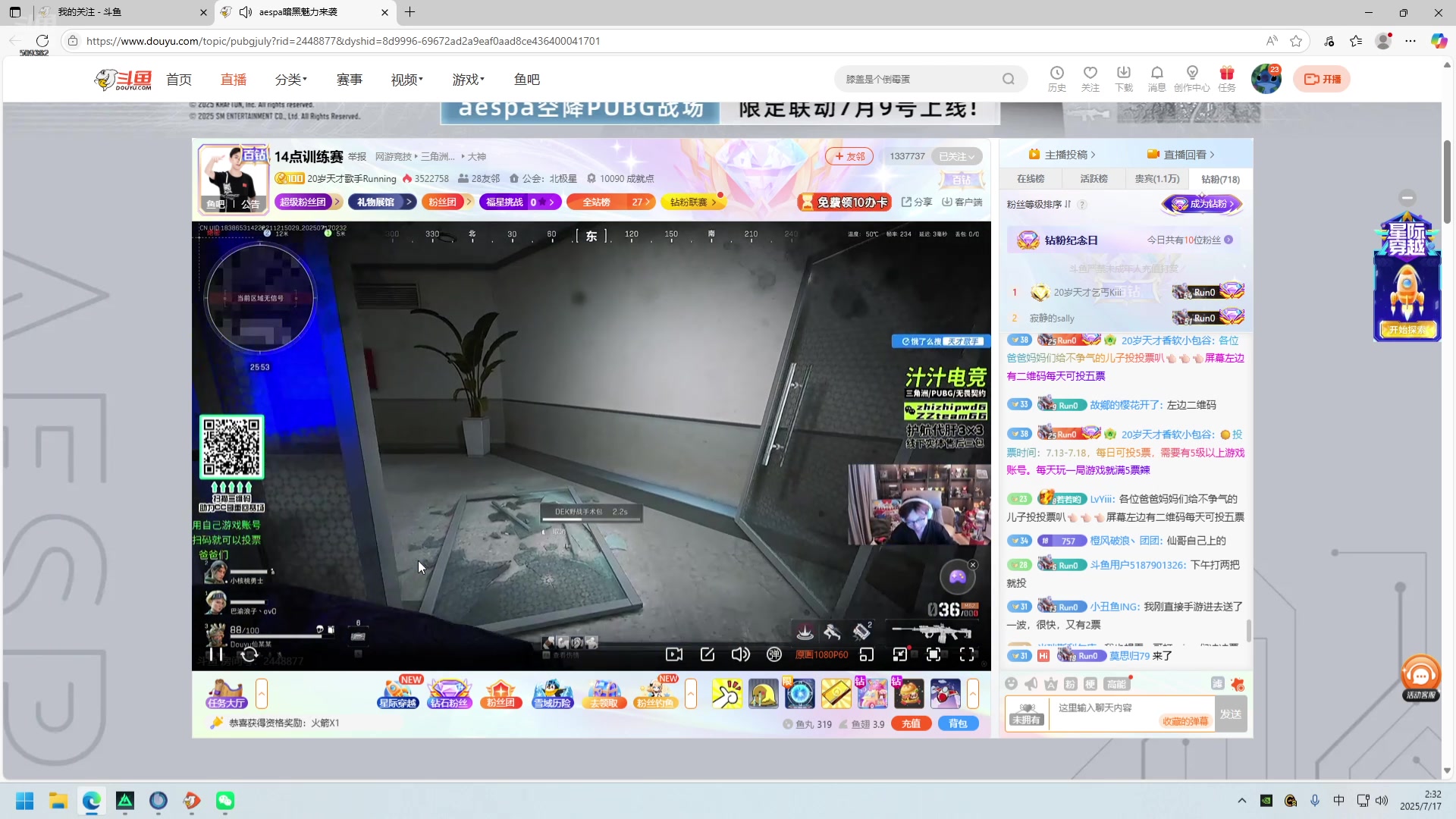Click 成为钻粉 become diamond fan button
Image resolution: width=1456 pixels, height=819 pixels.
[1203, 204]
